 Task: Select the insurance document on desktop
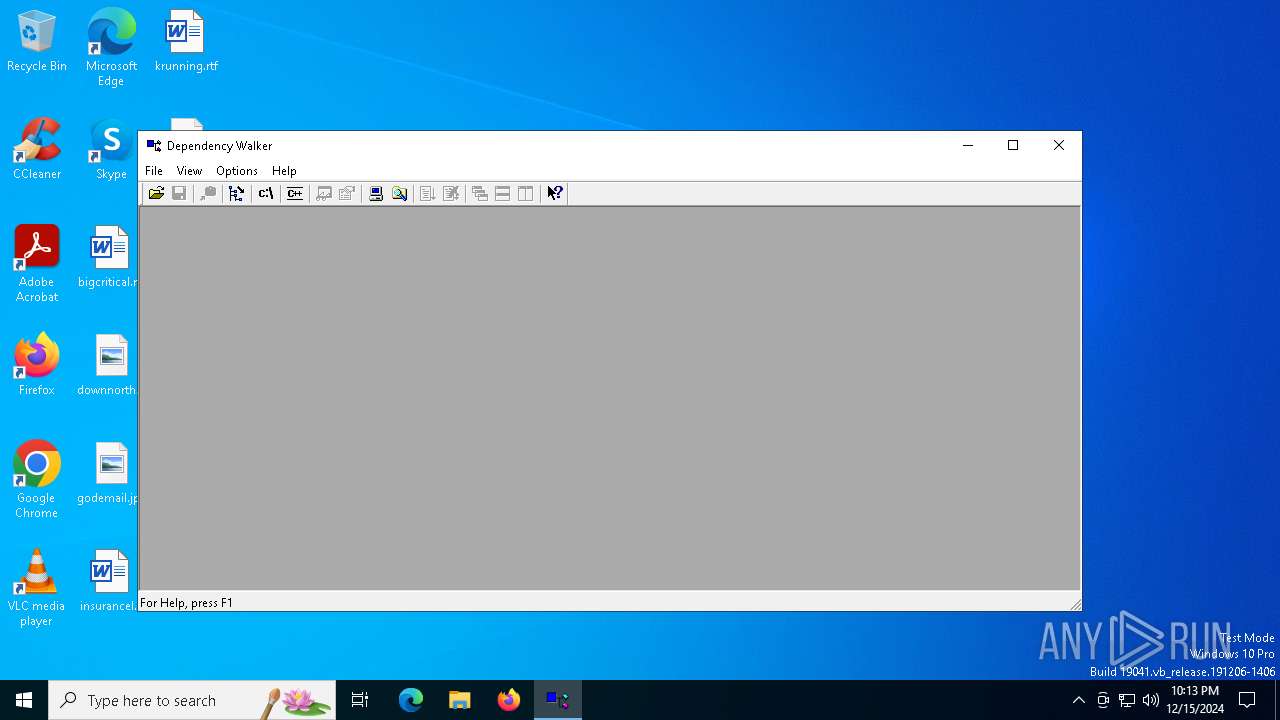(x=108, y=581)
